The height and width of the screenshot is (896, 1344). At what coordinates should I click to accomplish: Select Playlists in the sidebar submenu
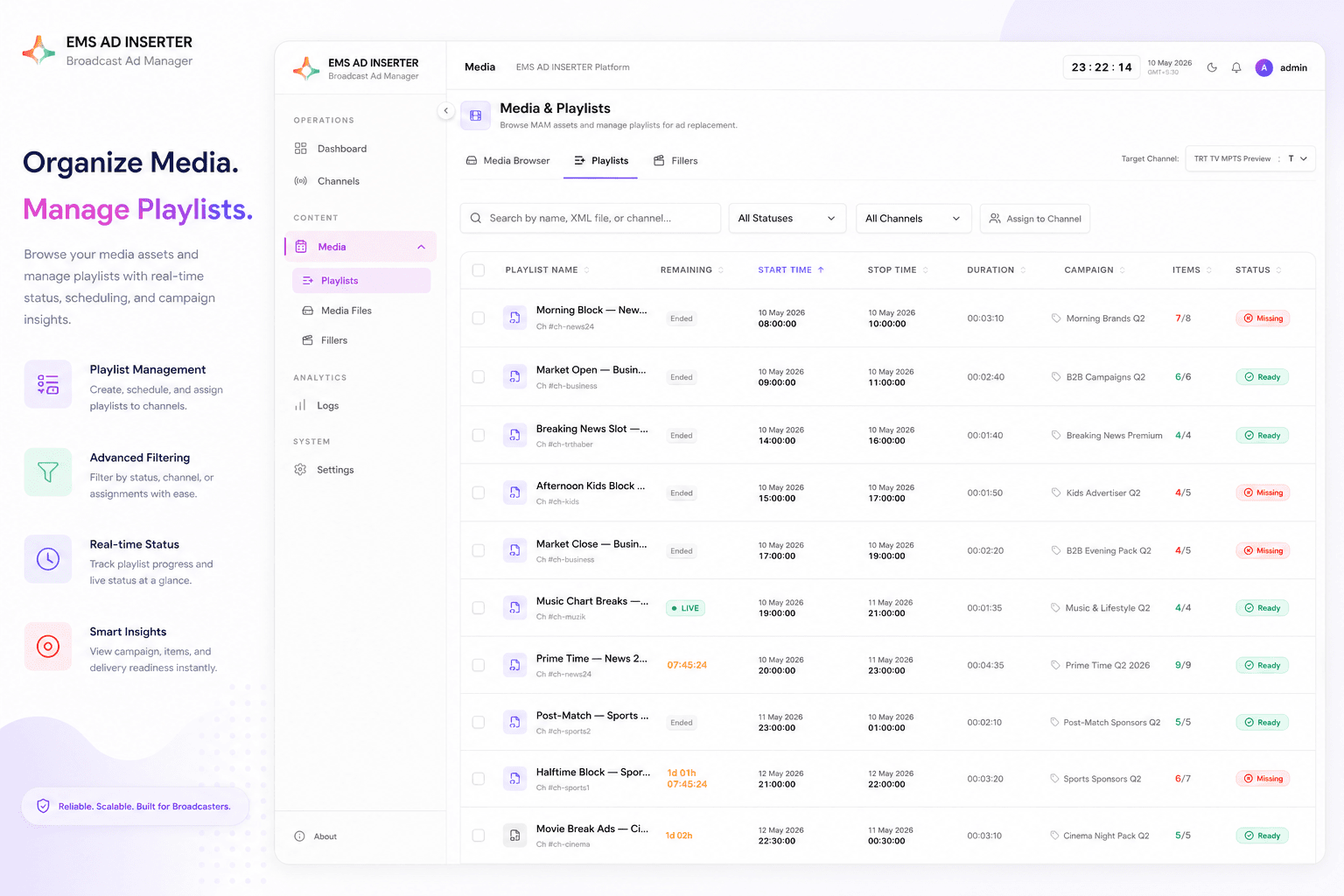click(x=361, y=281)
